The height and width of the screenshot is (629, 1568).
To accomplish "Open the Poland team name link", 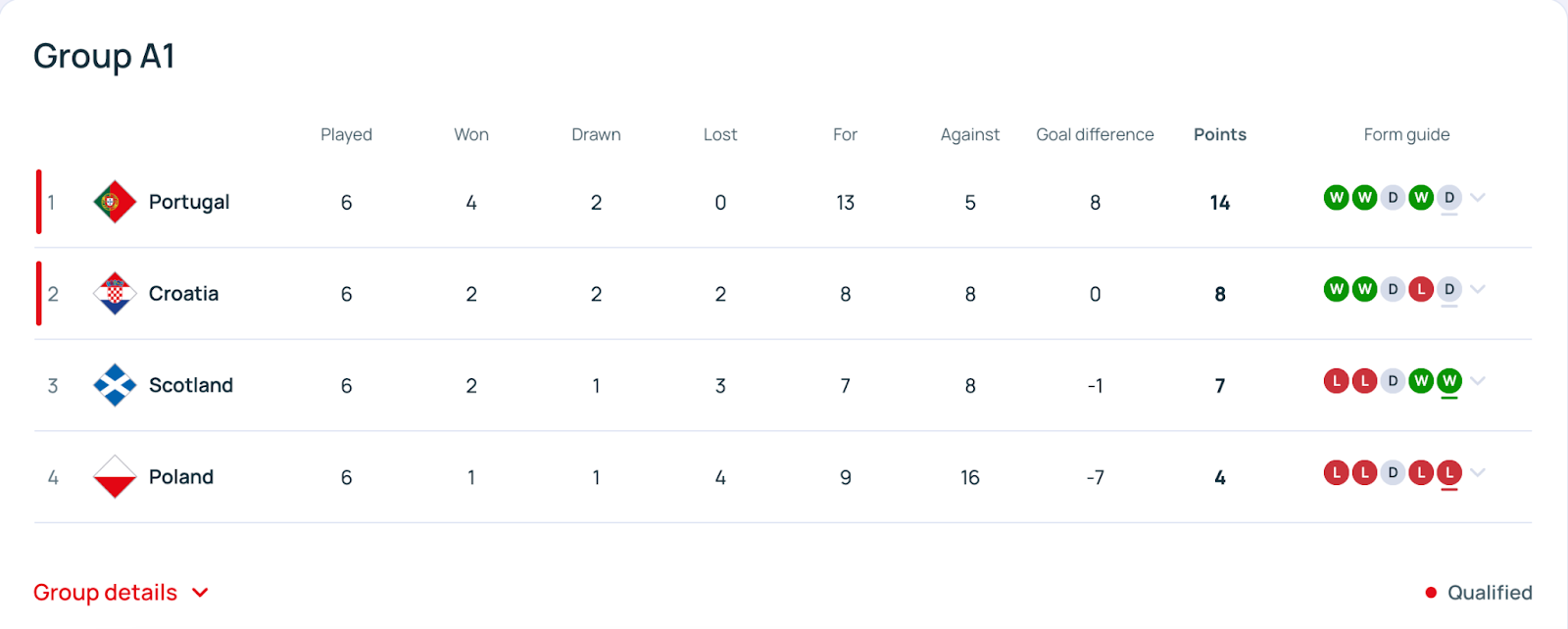I will pos(181,477).
